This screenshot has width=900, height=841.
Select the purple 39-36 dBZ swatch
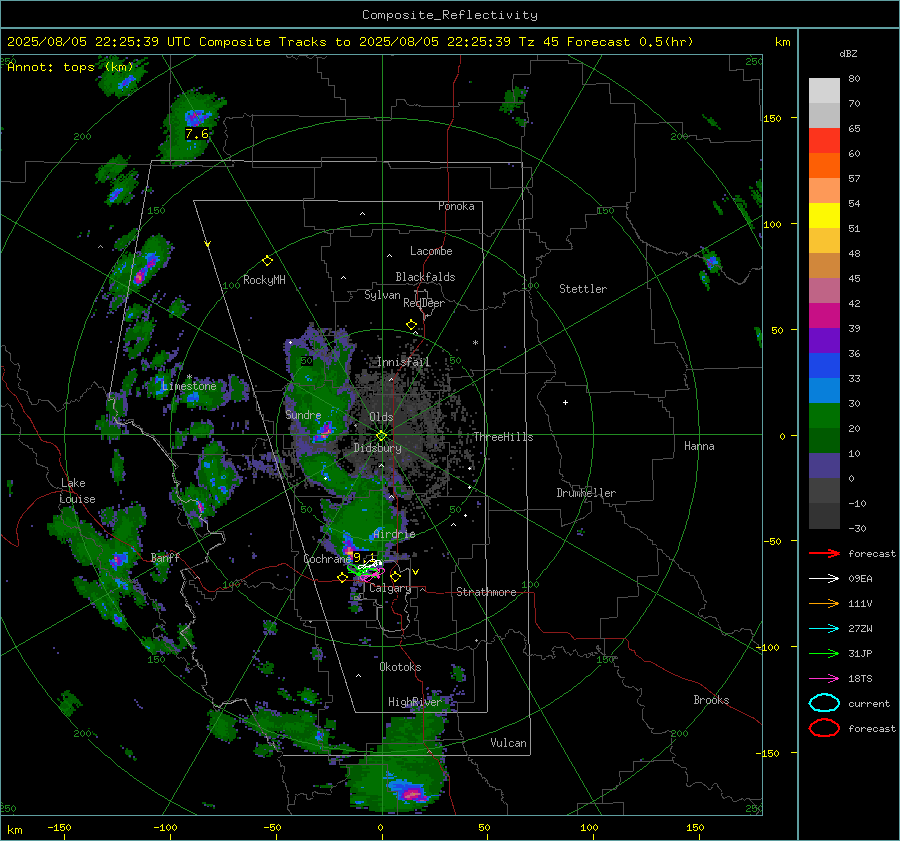pos(824,341)
